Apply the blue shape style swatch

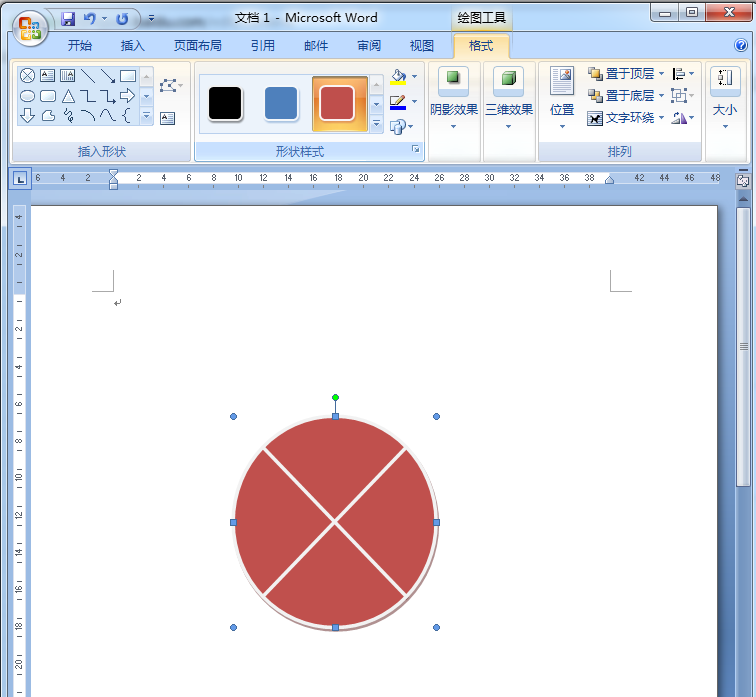281,103
